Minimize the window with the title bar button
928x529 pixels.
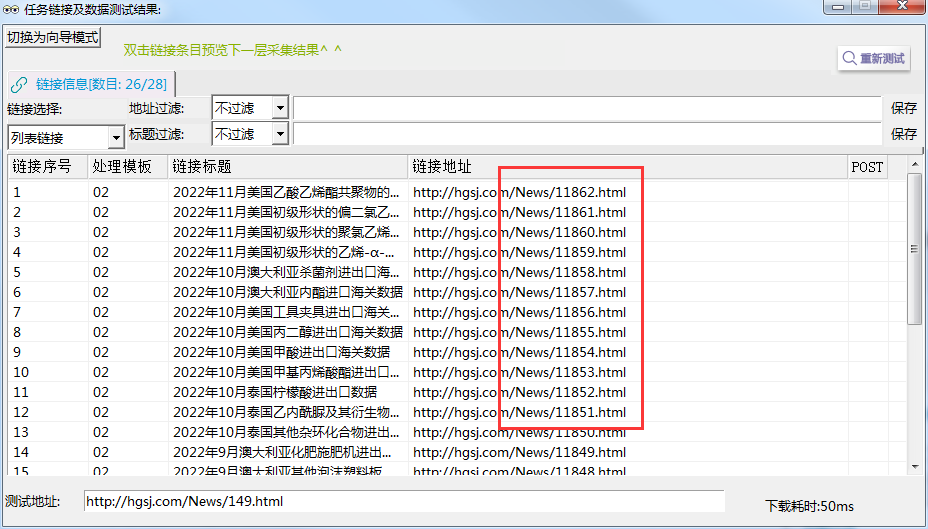click(837, 7)
